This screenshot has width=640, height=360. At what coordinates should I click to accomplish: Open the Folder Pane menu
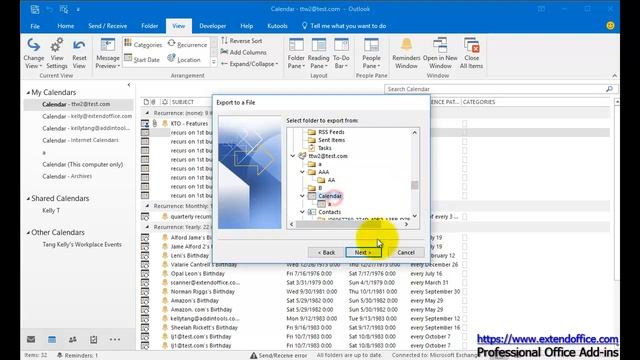point(296,53)
